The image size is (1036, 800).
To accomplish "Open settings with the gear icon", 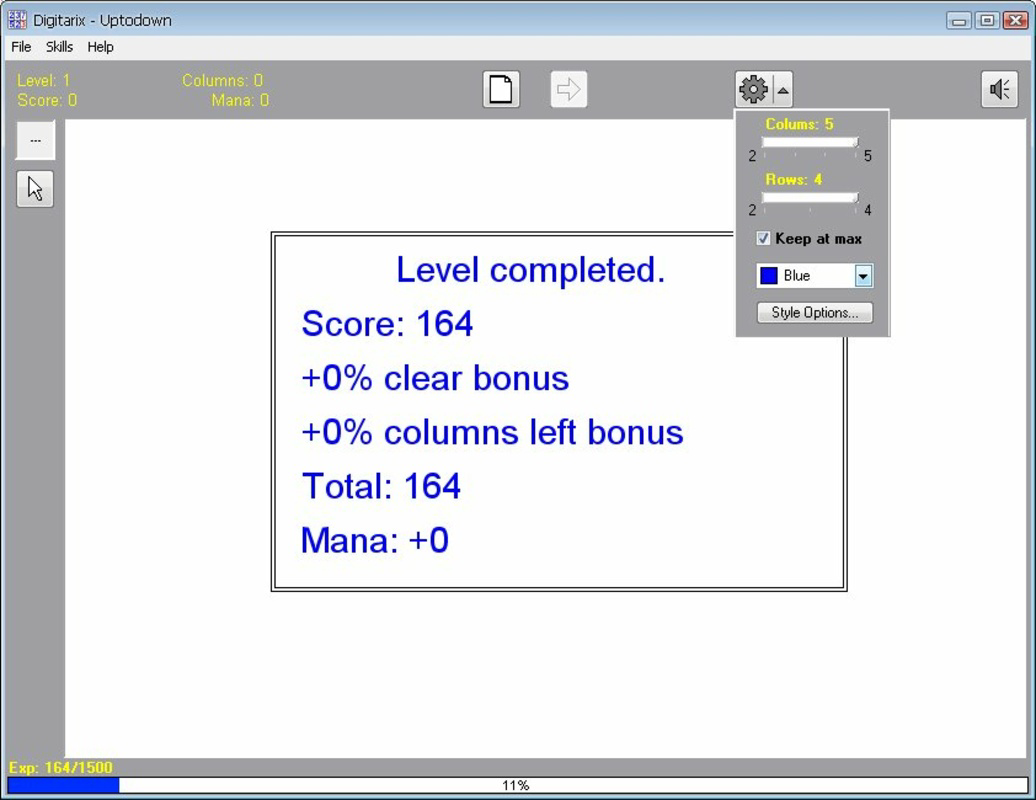I will tap(753, 89).
